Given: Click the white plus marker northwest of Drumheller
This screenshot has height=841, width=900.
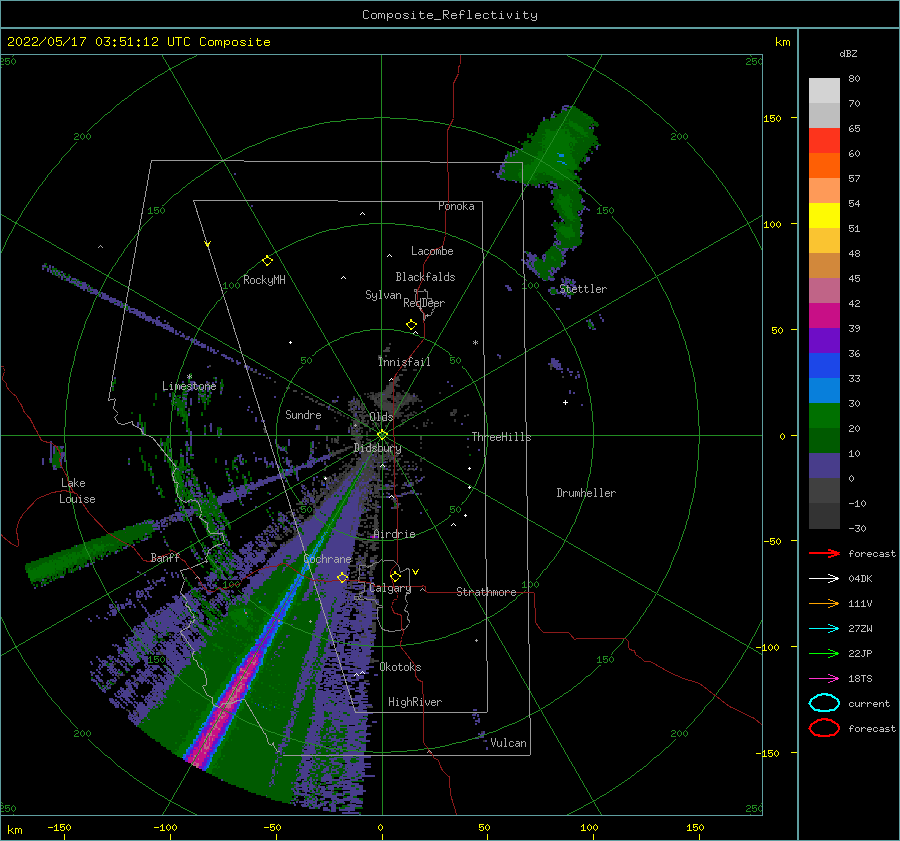Looking at the screenshot, I should coord(565,402).
